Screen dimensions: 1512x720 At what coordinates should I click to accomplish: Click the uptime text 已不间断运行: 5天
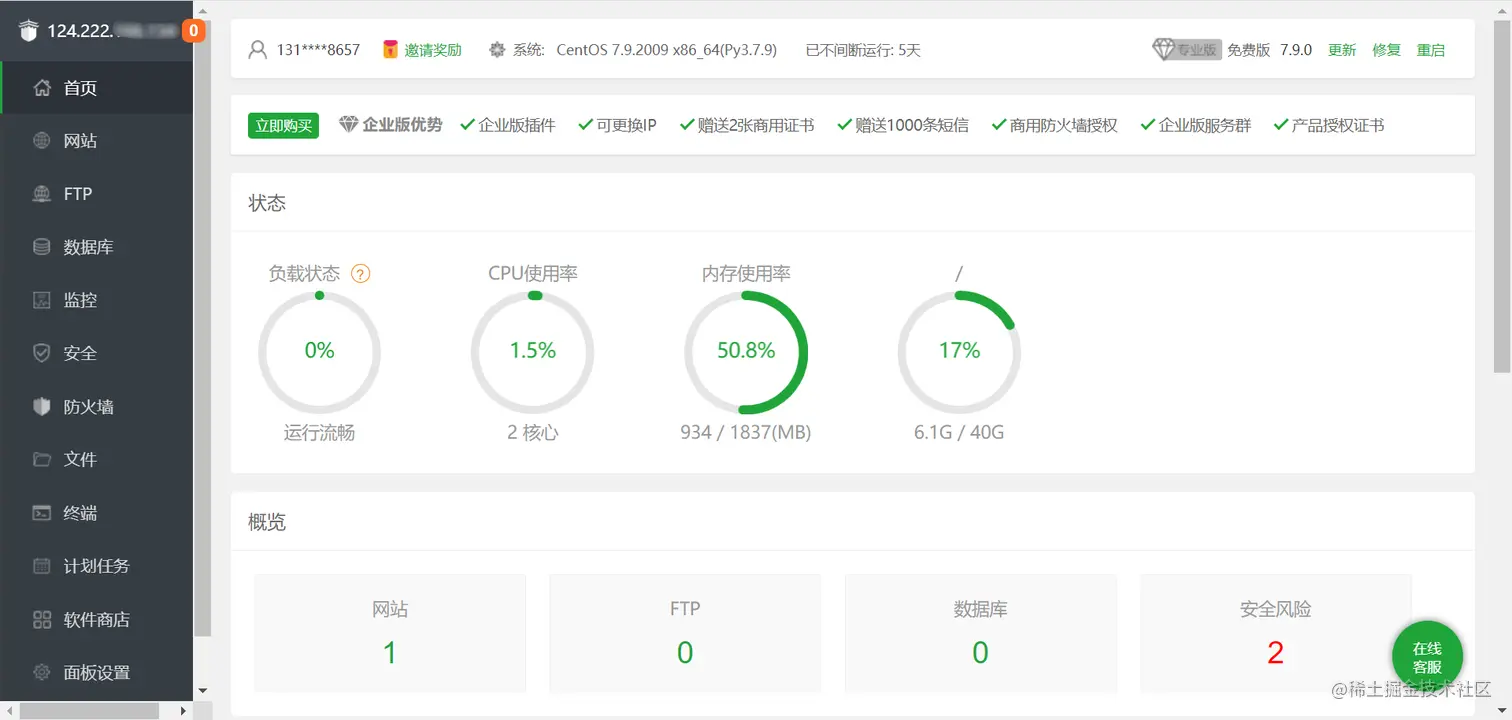863,50
